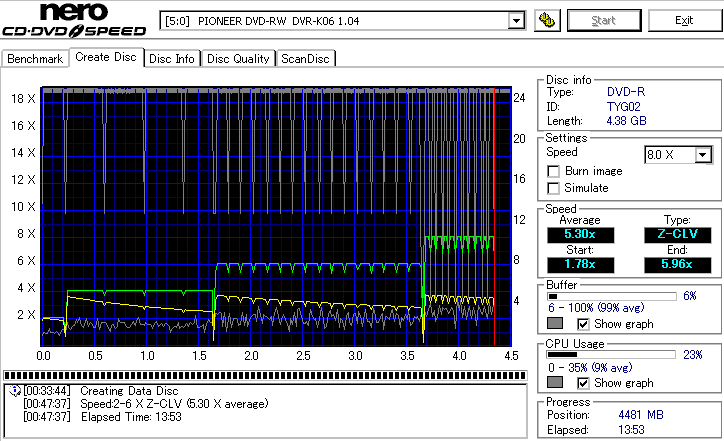Toggle CPU Usage Show graph checkbox
724x441 pixels.
click(583, 383)
